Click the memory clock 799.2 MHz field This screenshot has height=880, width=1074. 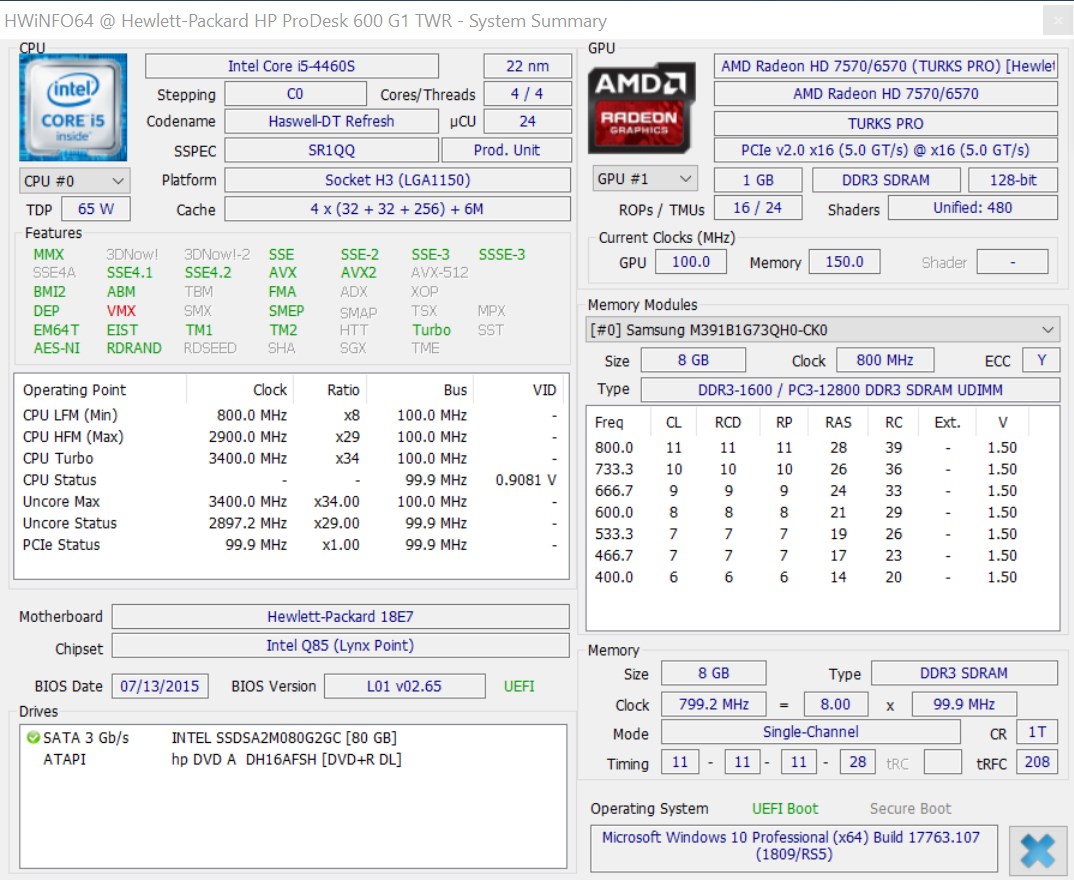click(x=713, y=704)
